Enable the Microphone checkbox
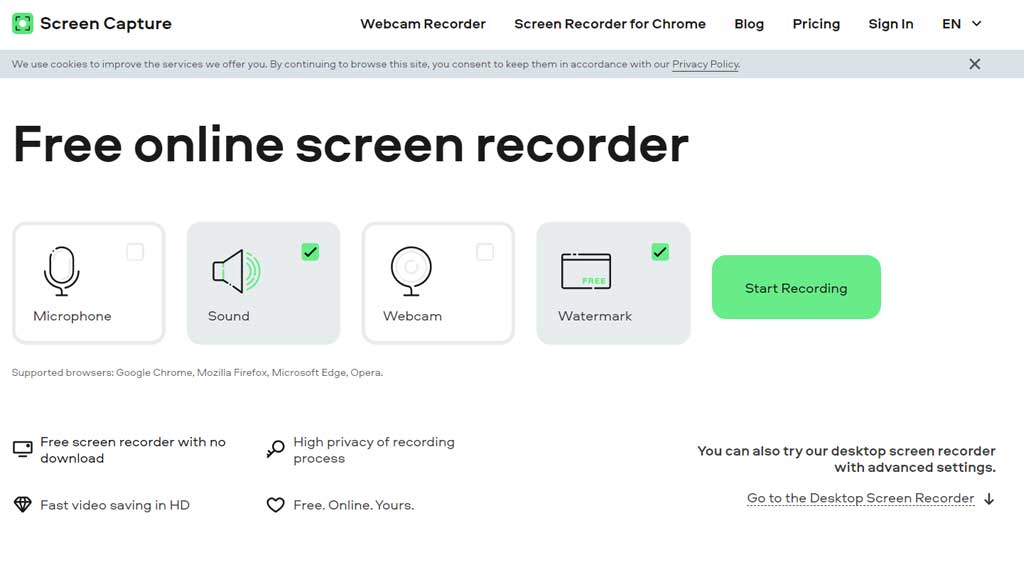This screenshot has height=575, width=1024. (x=135, y=252)
